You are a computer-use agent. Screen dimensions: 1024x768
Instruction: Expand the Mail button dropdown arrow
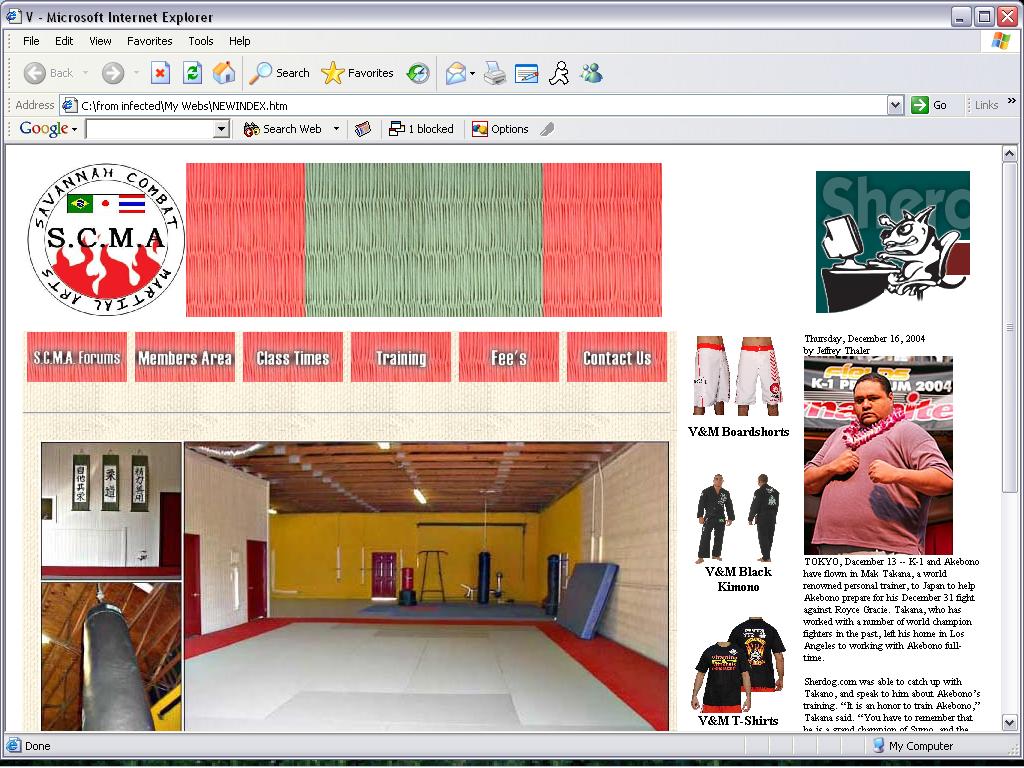click(x=472, y=73)
